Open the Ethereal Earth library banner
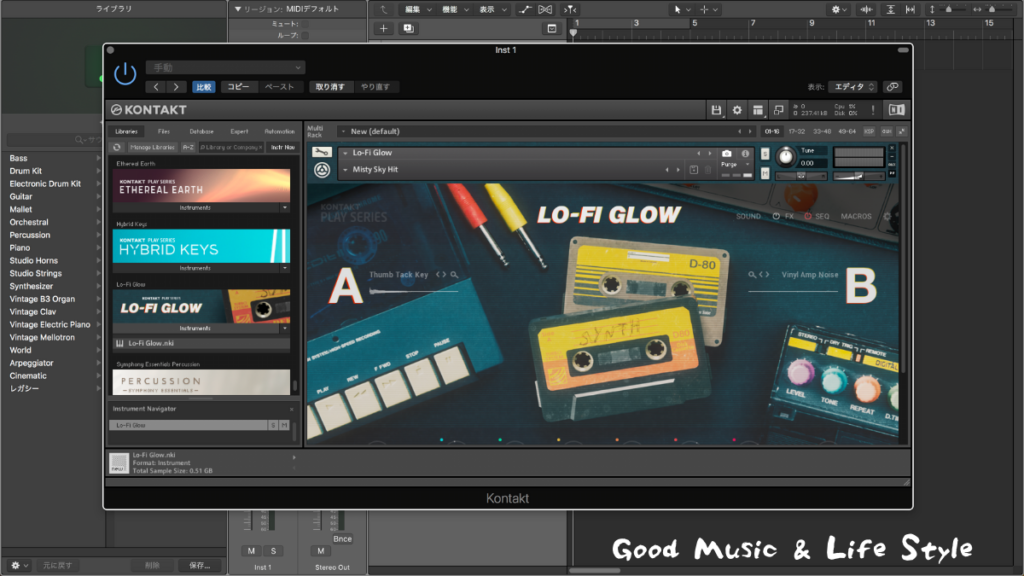Screen dimensions: 1024x576 click(201, 185)
